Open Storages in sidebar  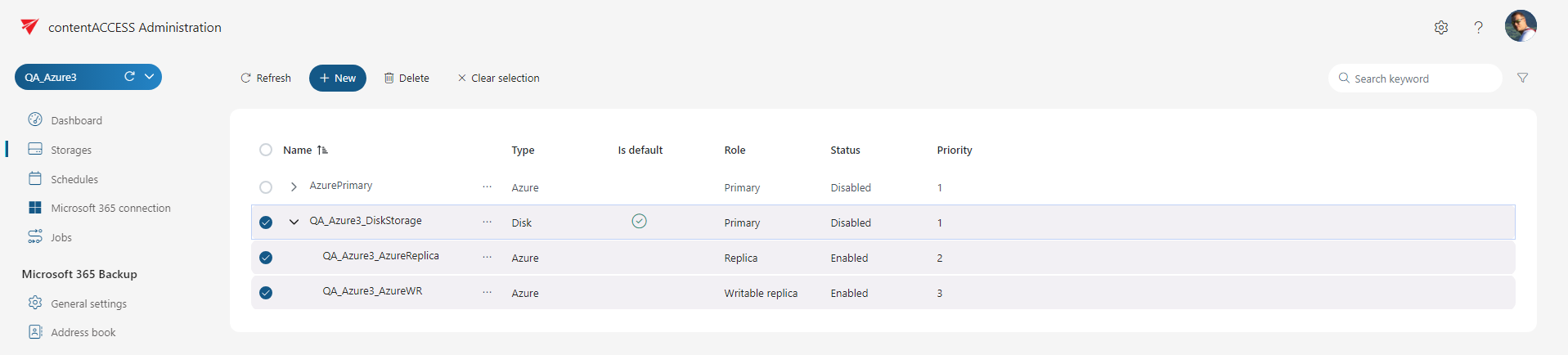[61, 150]
